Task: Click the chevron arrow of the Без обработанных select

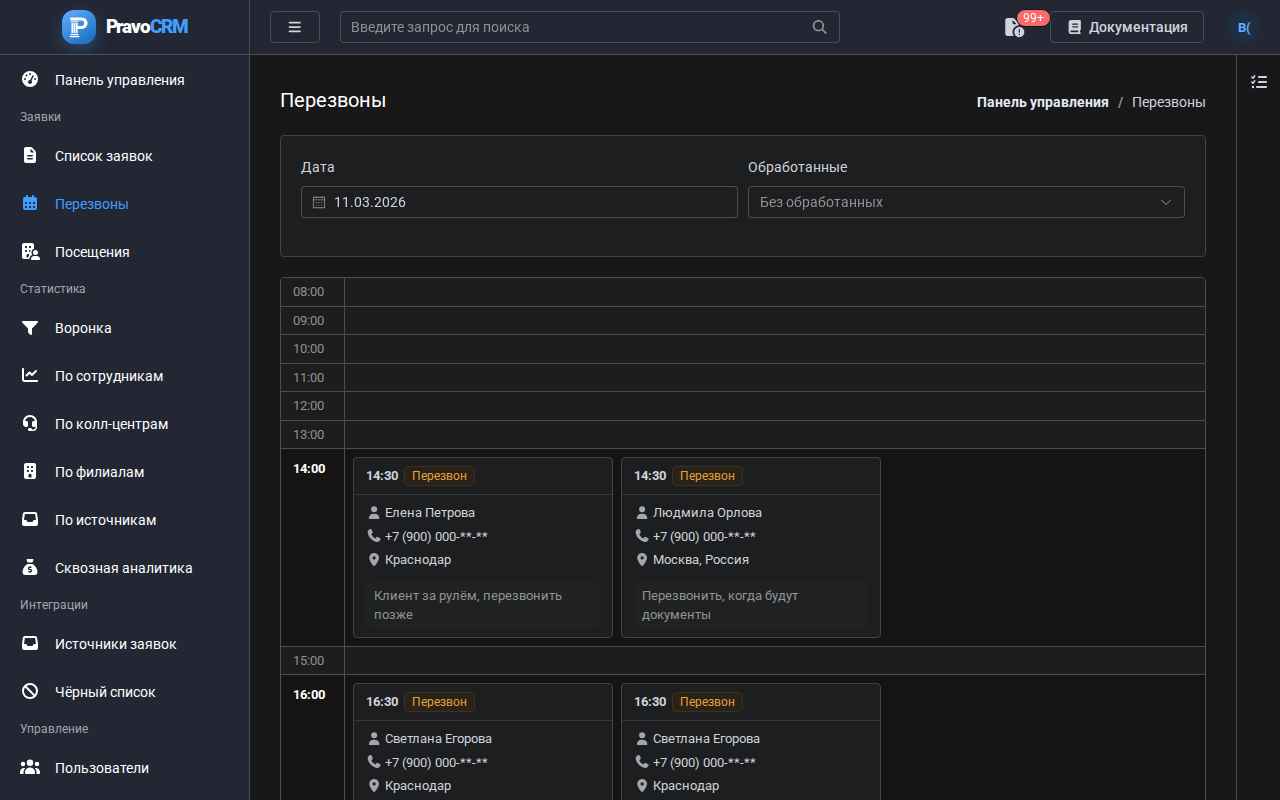Action: tap(1166, 202)
